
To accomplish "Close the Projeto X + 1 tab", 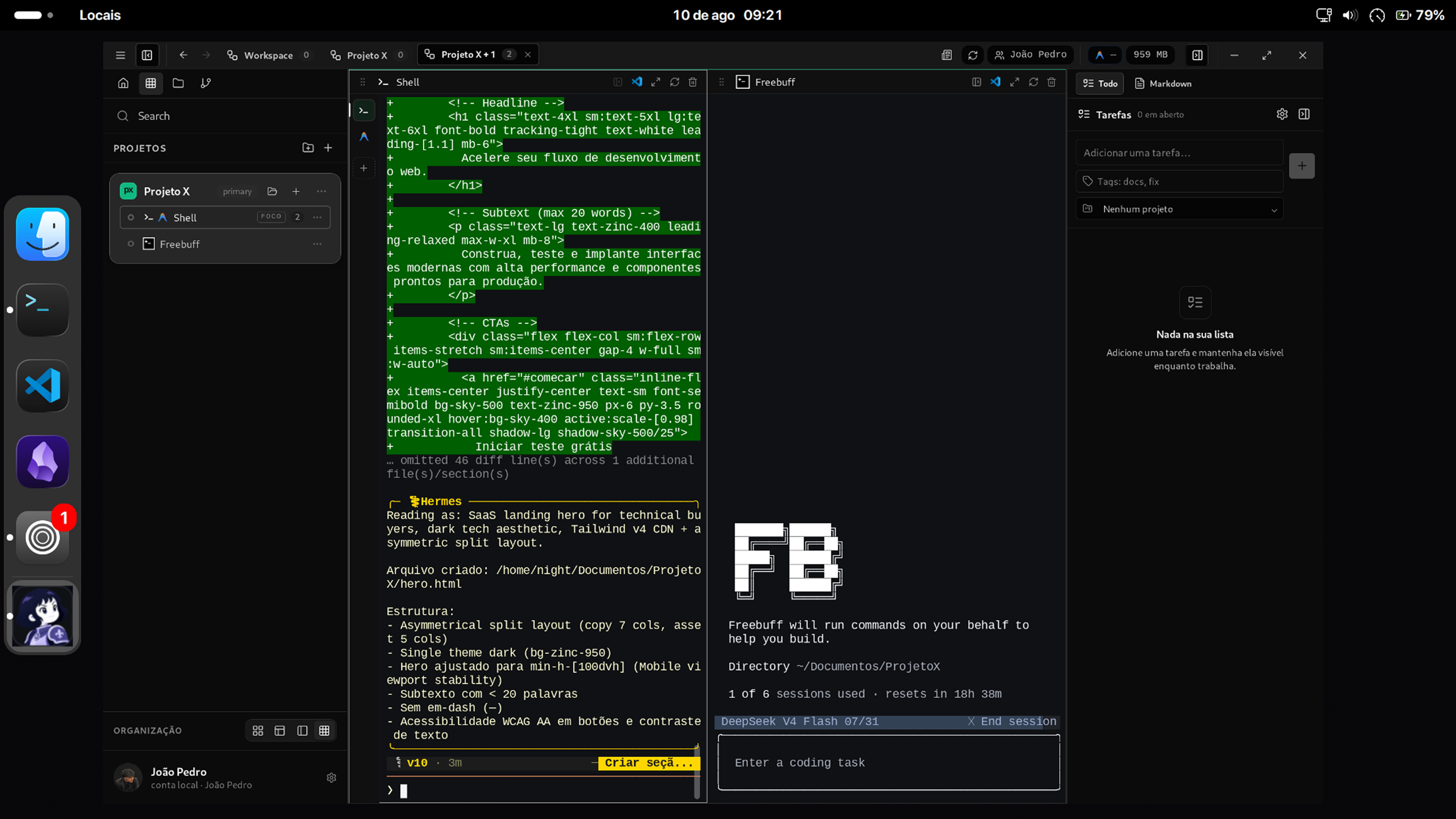I will coord(527,55).
